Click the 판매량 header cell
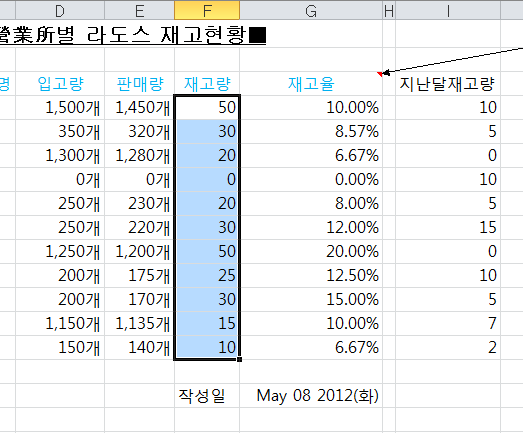The height and width of the screenshot is (433, 523). (139, 83)
